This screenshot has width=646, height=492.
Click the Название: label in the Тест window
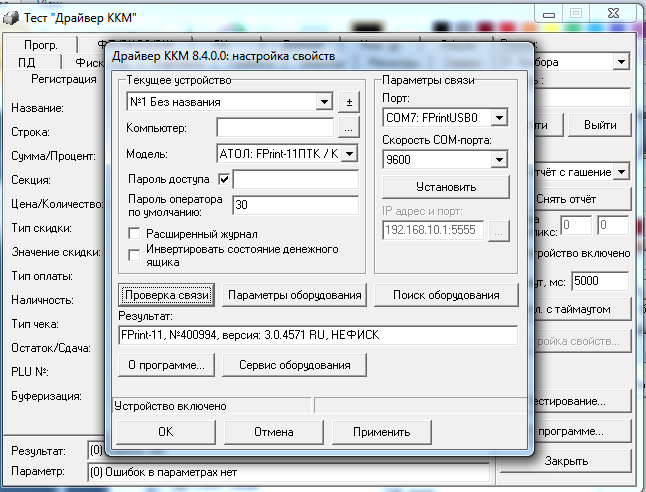coord(37,108)
